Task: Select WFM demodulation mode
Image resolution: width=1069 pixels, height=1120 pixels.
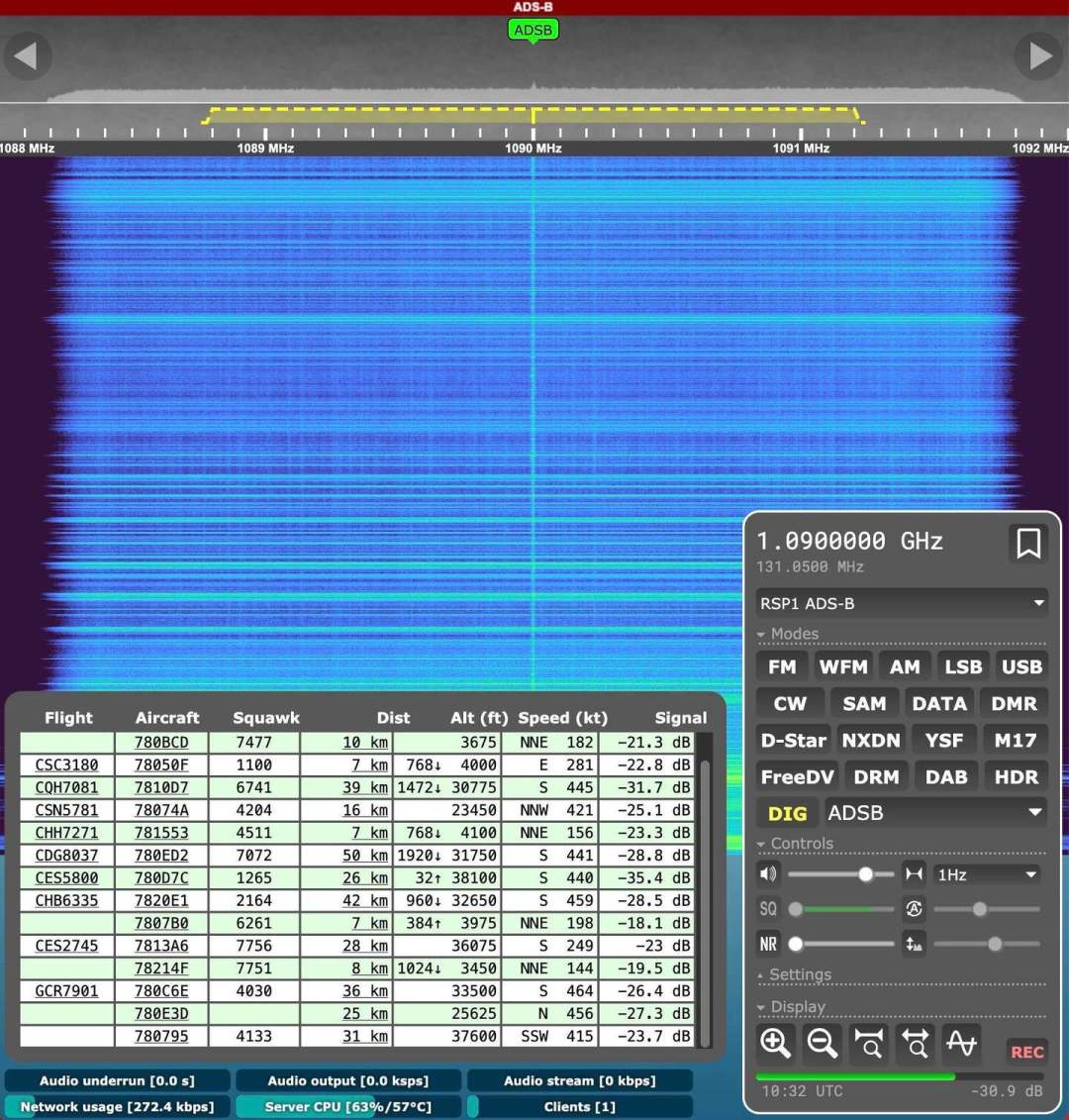Action: 843,666
